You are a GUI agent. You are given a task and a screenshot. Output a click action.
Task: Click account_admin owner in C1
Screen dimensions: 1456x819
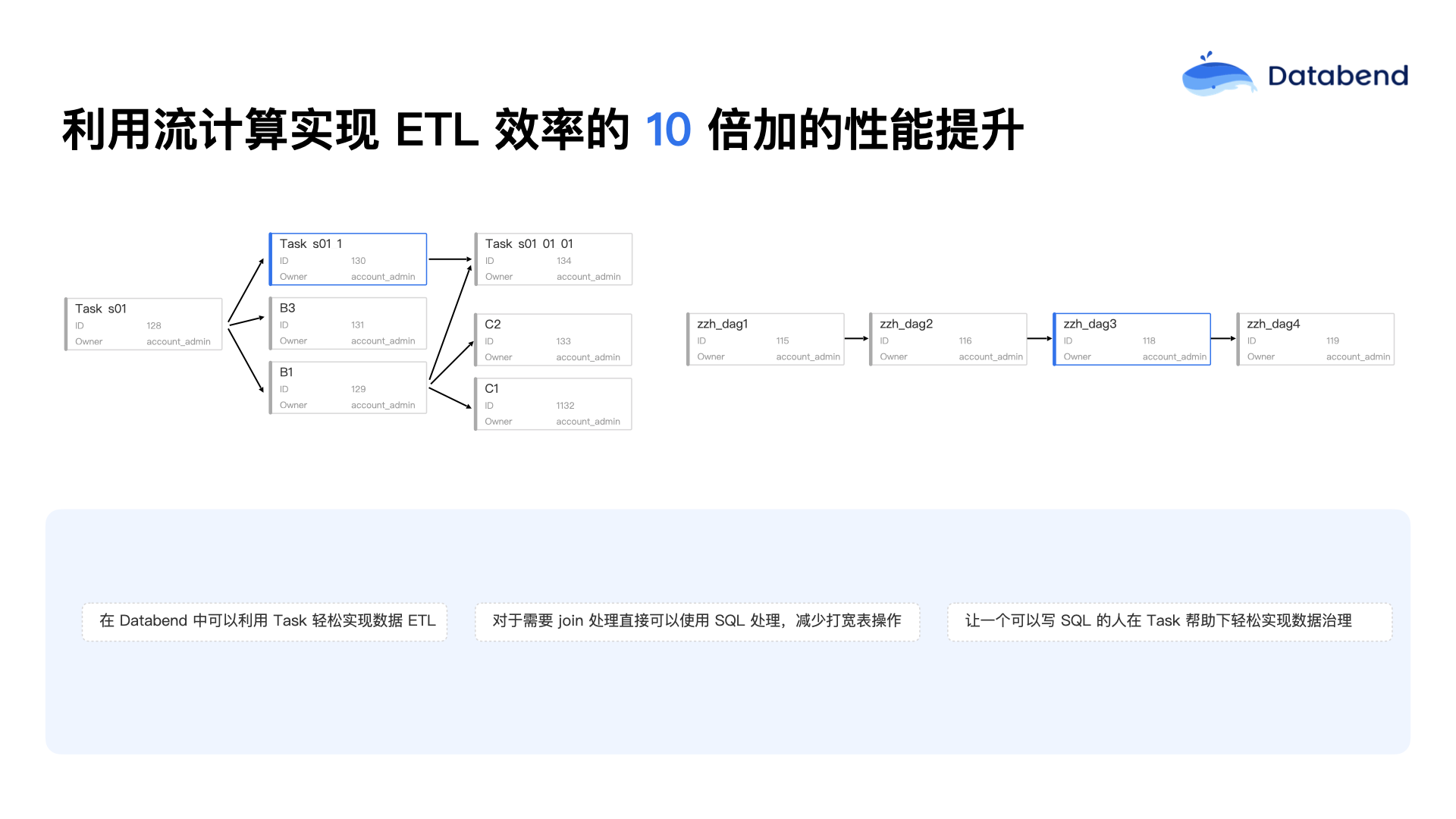(x=588, y=422)
